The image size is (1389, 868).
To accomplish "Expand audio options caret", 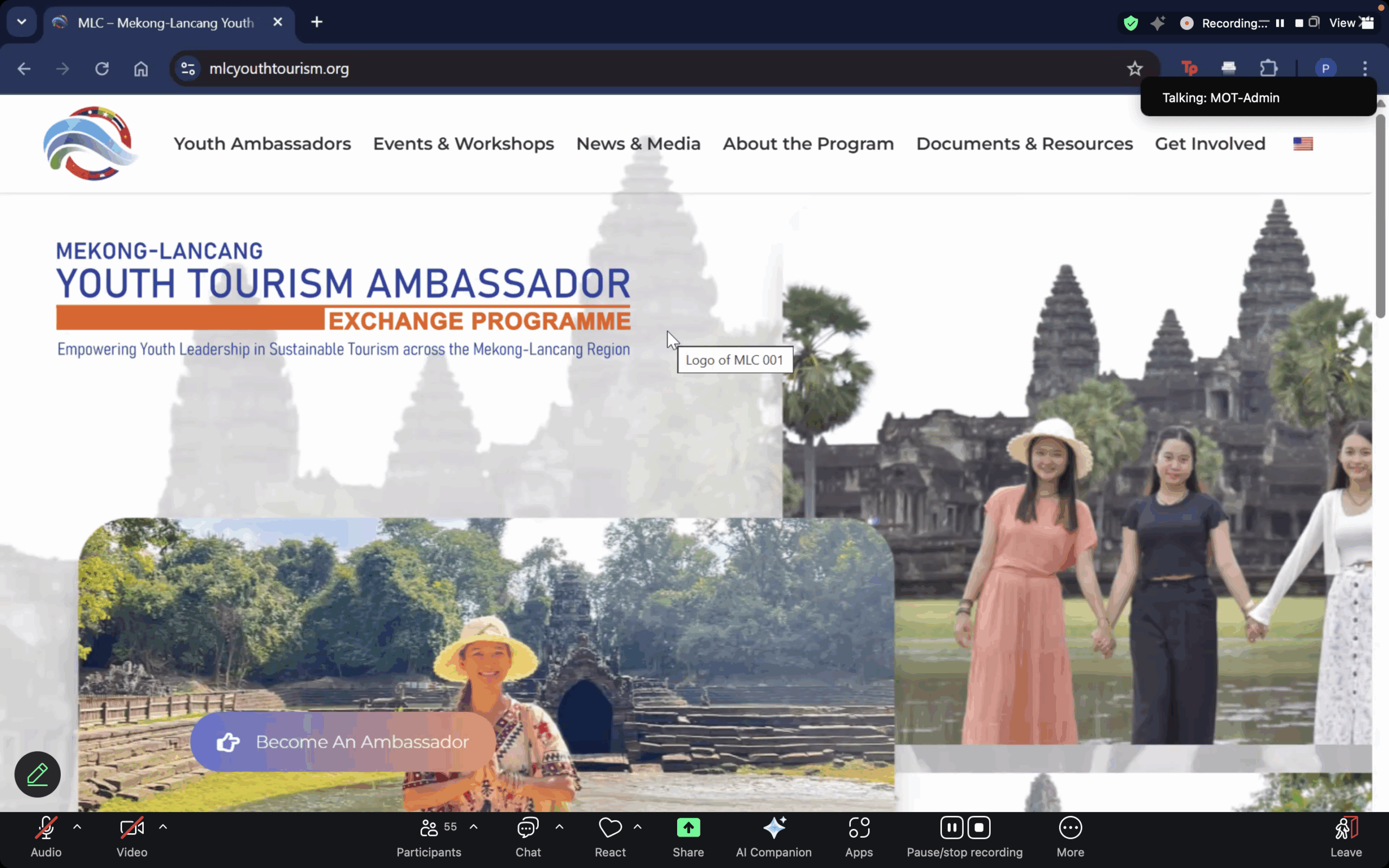I will (x=78, y=827).
